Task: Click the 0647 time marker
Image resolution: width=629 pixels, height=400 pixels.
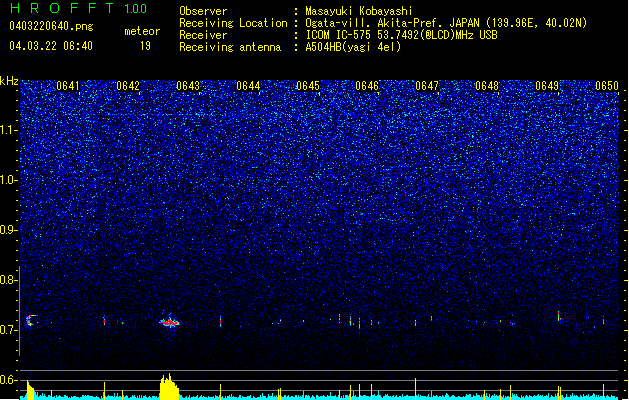Action: (x=427, y=86)
